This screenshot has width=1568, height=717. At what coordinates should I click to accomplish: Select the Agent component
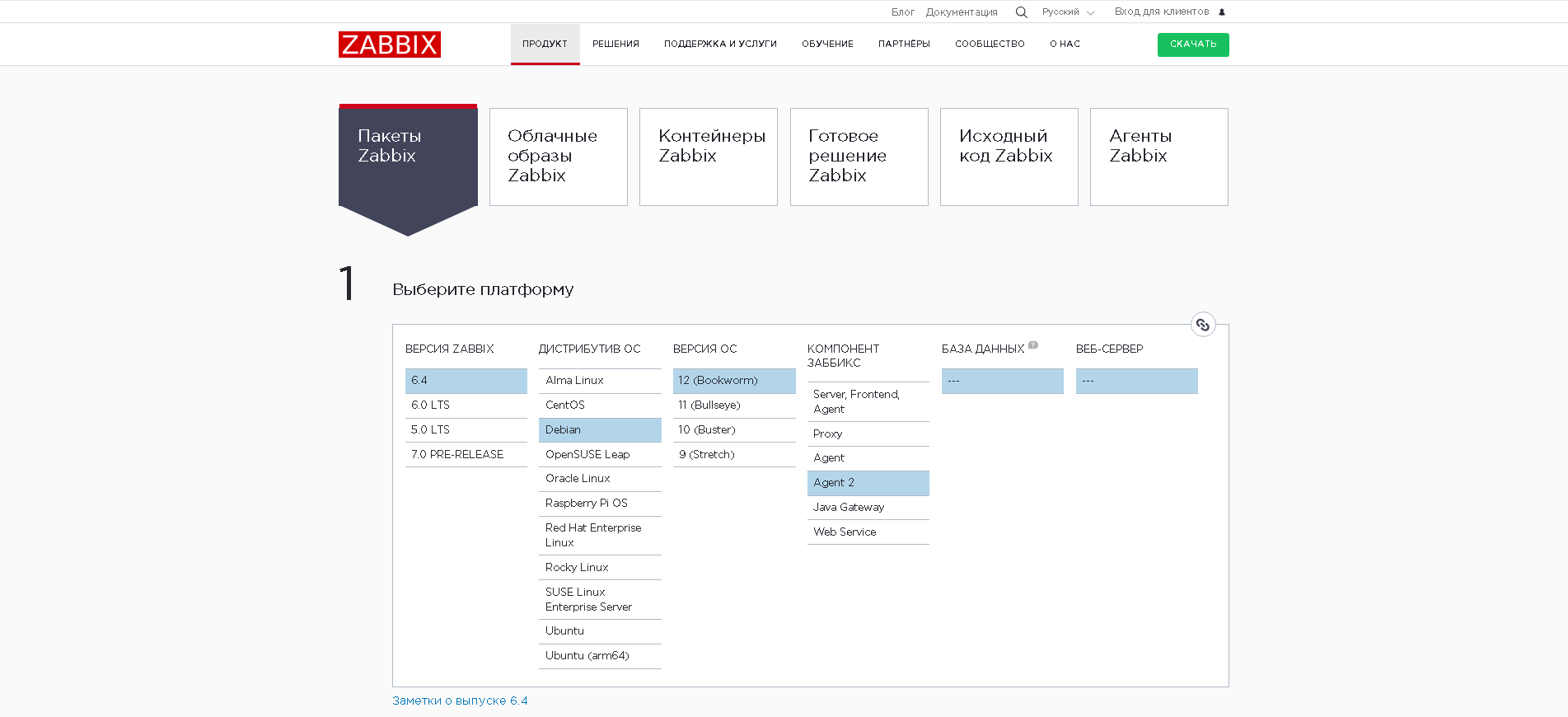(868, 458)
